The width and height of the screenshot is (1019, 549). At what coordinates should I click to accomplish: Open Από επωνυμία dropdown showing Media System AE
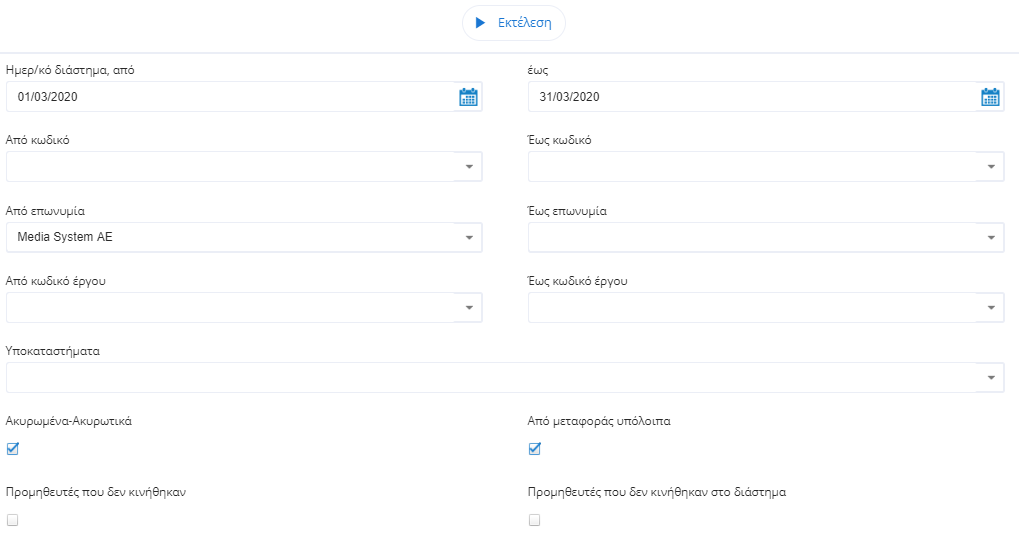469,238
